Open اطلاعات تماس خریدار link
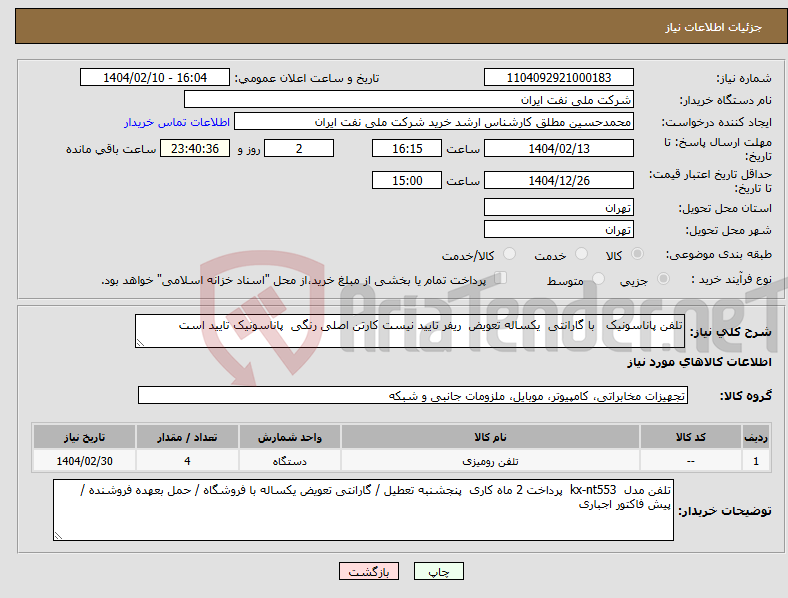The image size is (788, 598). point(177,122)
